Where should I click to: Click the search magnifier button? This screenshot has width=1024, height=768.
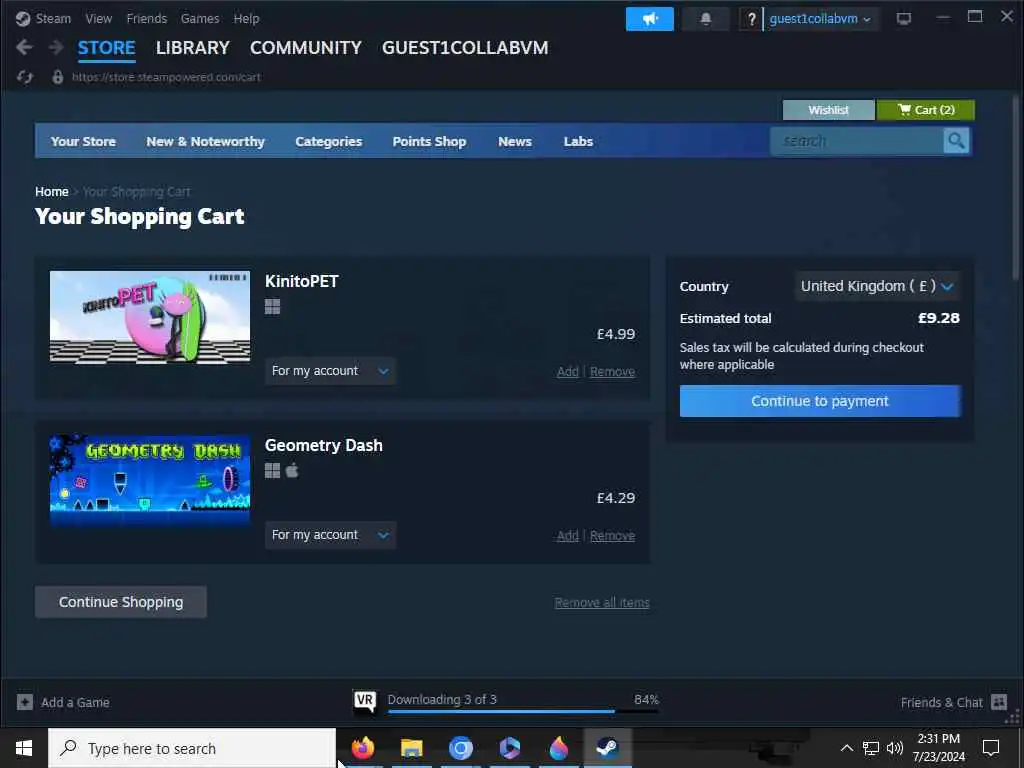tap(956, 141)
